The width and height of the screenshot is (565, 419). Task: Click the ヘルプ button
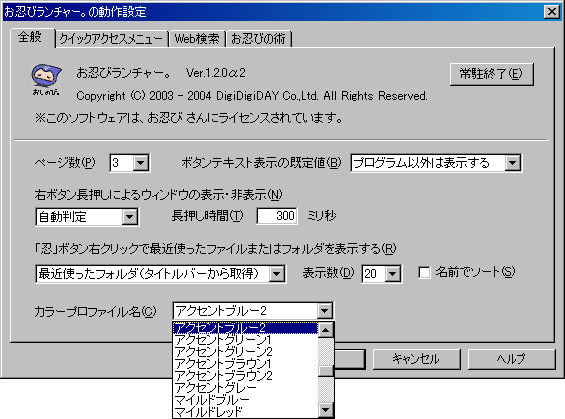[511, 359]
